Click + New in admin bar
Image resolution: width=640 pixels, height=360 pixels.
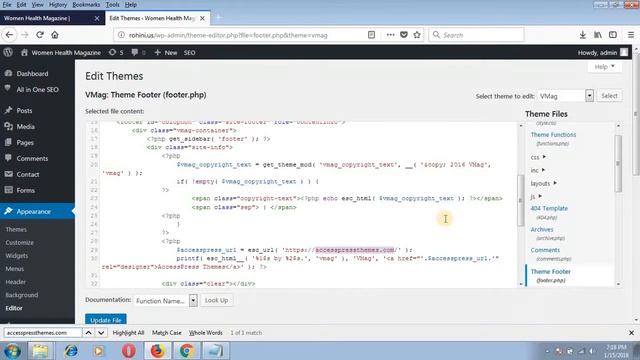pyautogui.click(x=166, y=53)
